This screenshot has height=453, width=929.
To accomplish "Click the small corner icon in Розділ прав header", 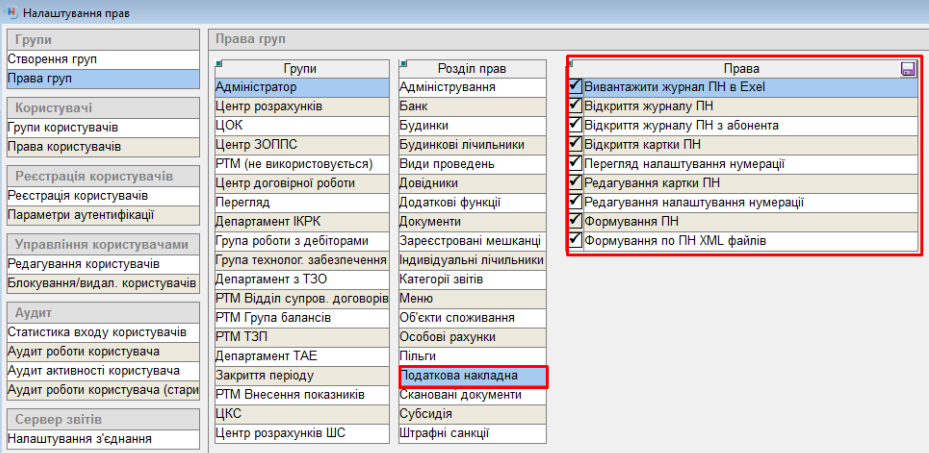I will [x=402, y=63].
